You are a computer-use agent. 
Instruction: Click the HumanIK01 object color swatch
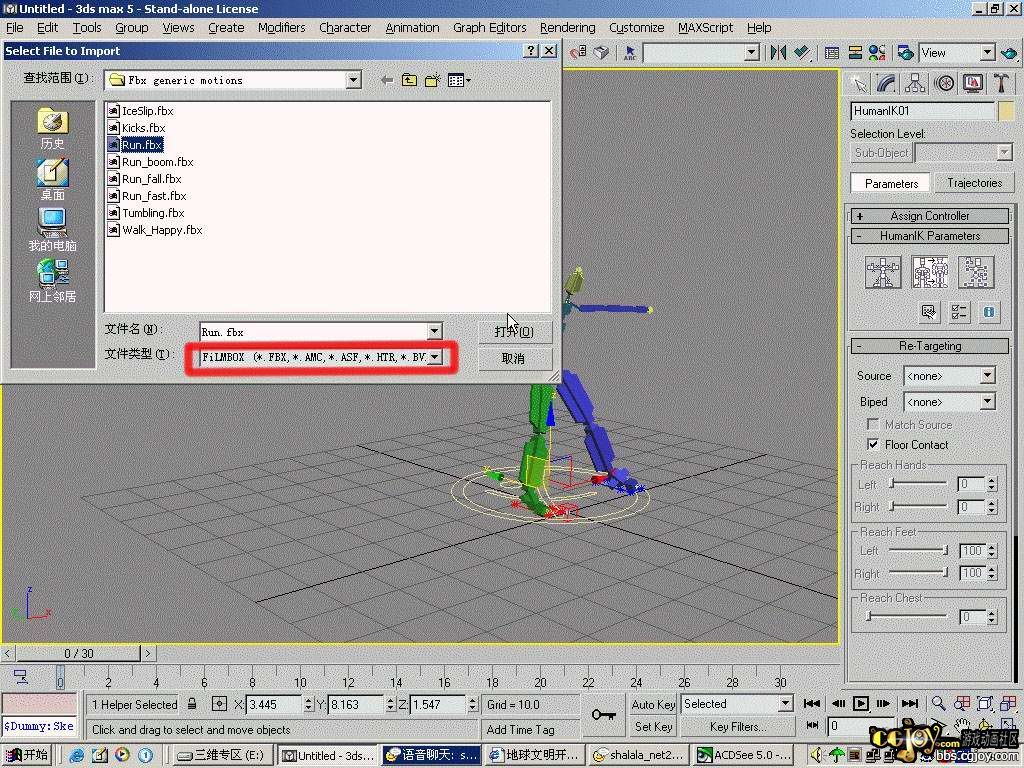1006,111
